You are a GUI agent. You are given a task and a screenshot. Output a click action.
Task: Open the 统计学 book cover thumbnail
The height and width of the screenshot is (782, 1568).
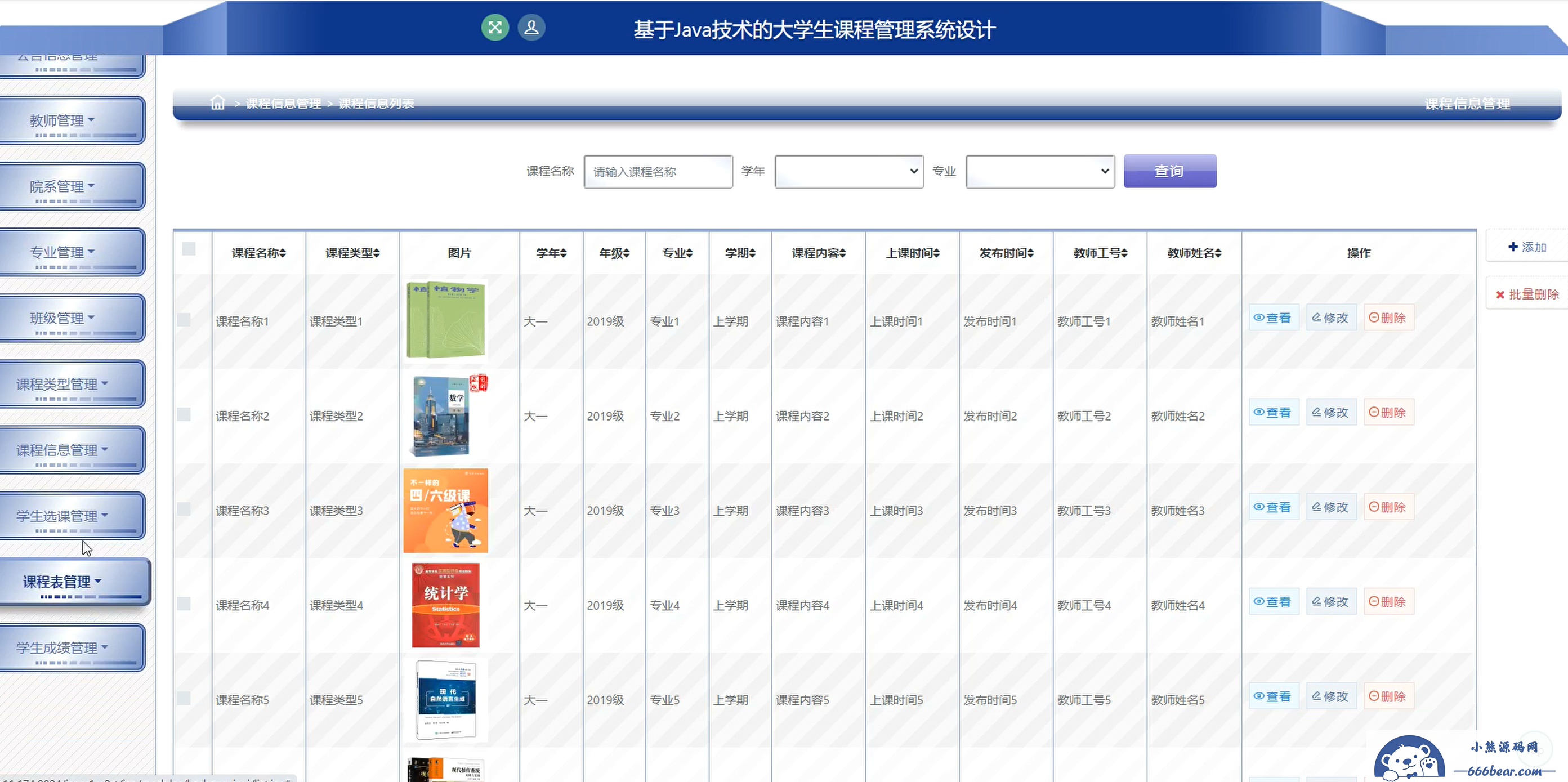445,605
